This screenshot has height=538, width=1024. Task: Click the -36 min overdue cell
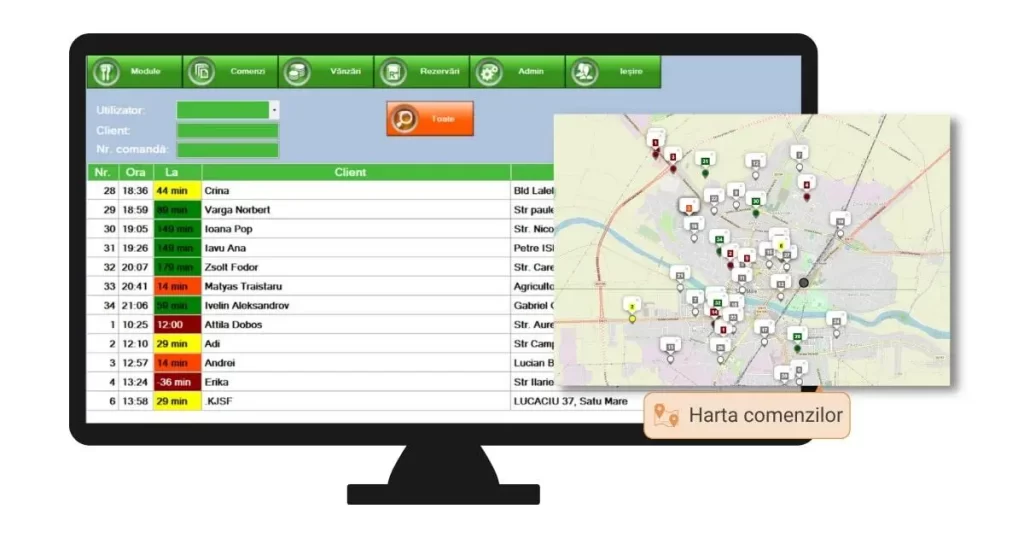[x=177, y=382]
